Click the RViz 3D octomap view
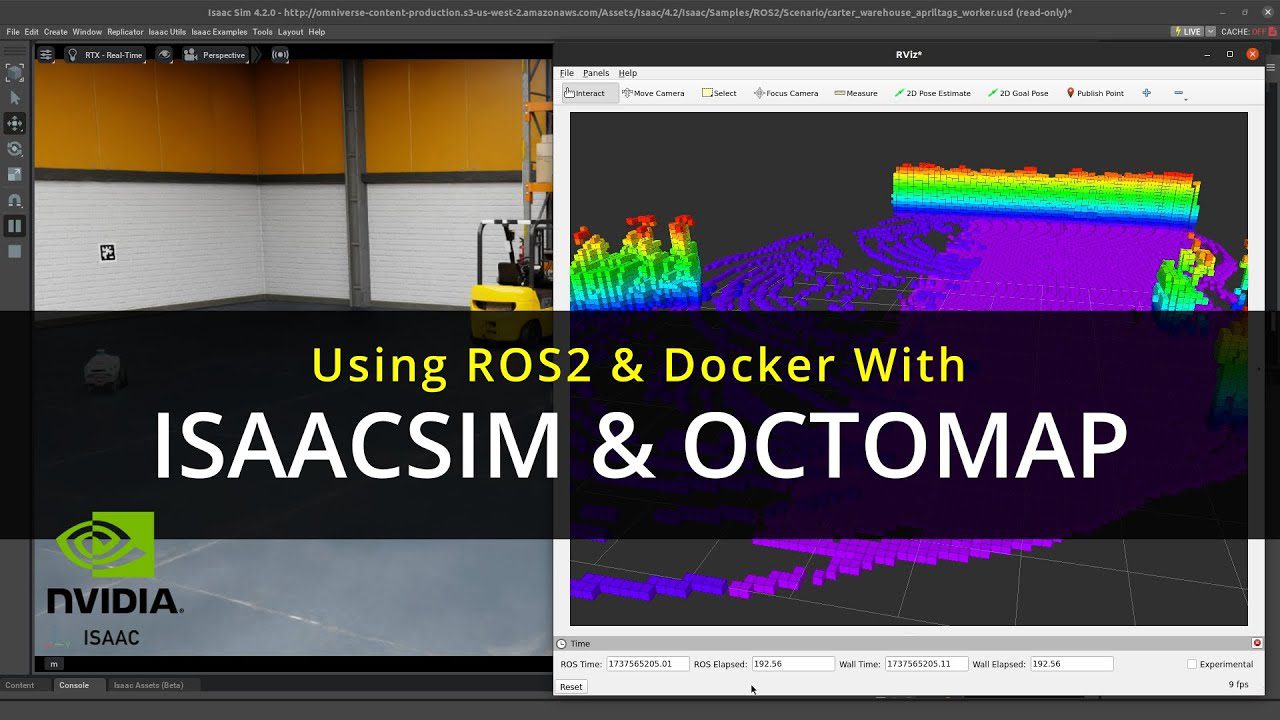 click(908, 368)
